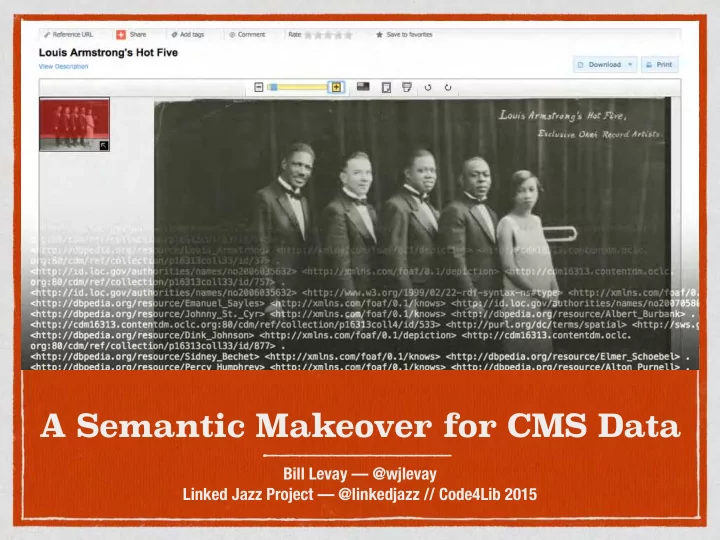Rotate image clockwise

pyautogui.click(x=448, y=87)
